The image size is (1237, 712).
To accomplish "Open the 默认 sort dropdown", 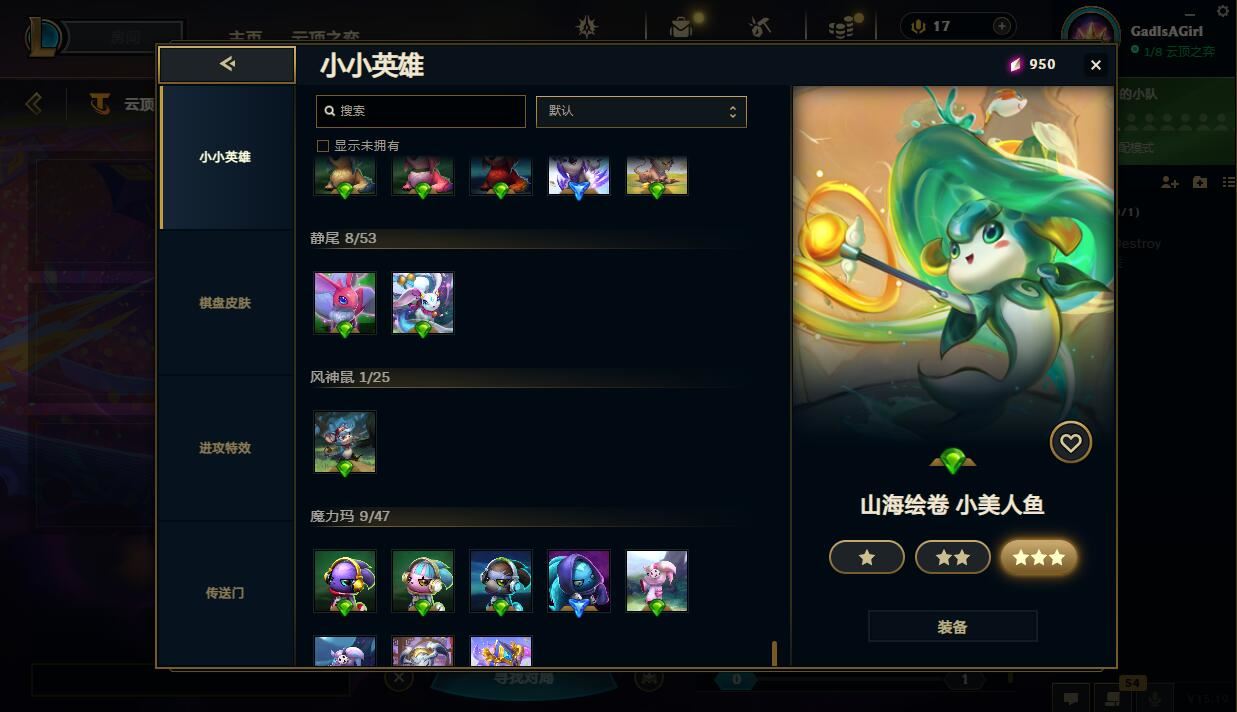I will point(641,111).
